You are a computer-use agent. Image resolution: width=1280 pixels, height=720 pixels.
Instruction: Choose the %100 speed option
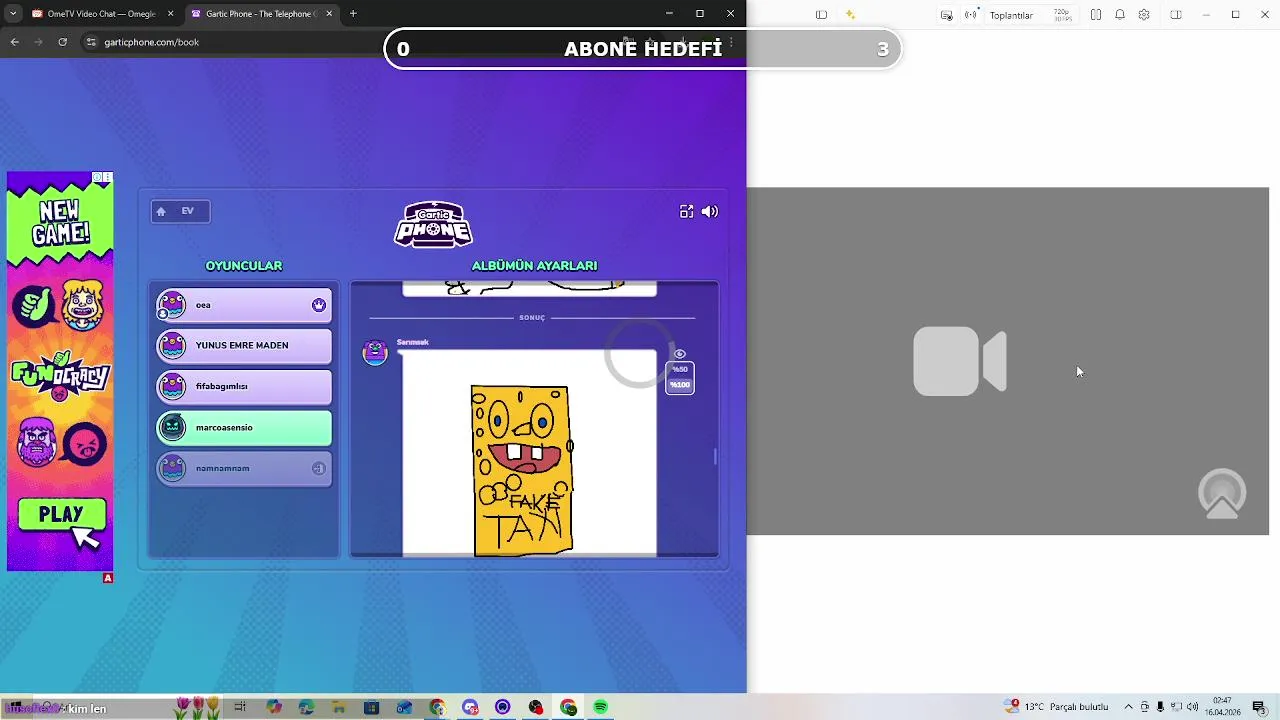[x=680, y=385]
